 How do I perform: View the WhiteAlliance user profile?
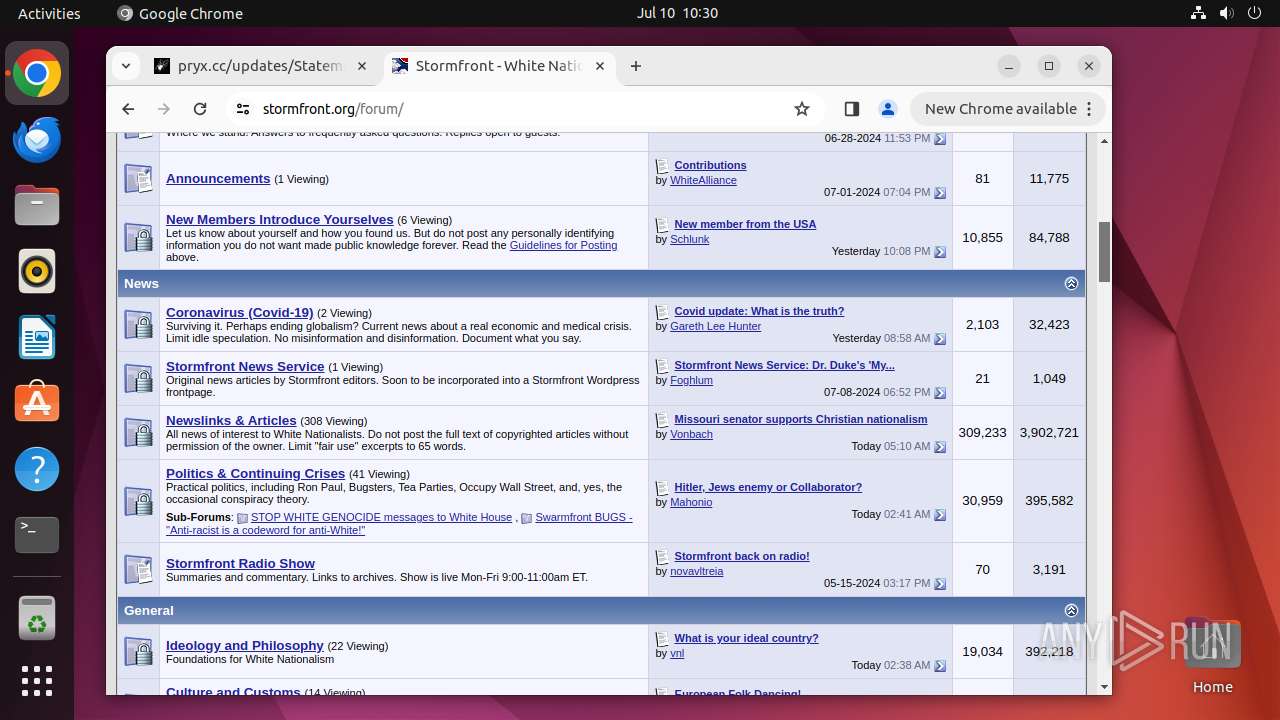tap(703, 180)
